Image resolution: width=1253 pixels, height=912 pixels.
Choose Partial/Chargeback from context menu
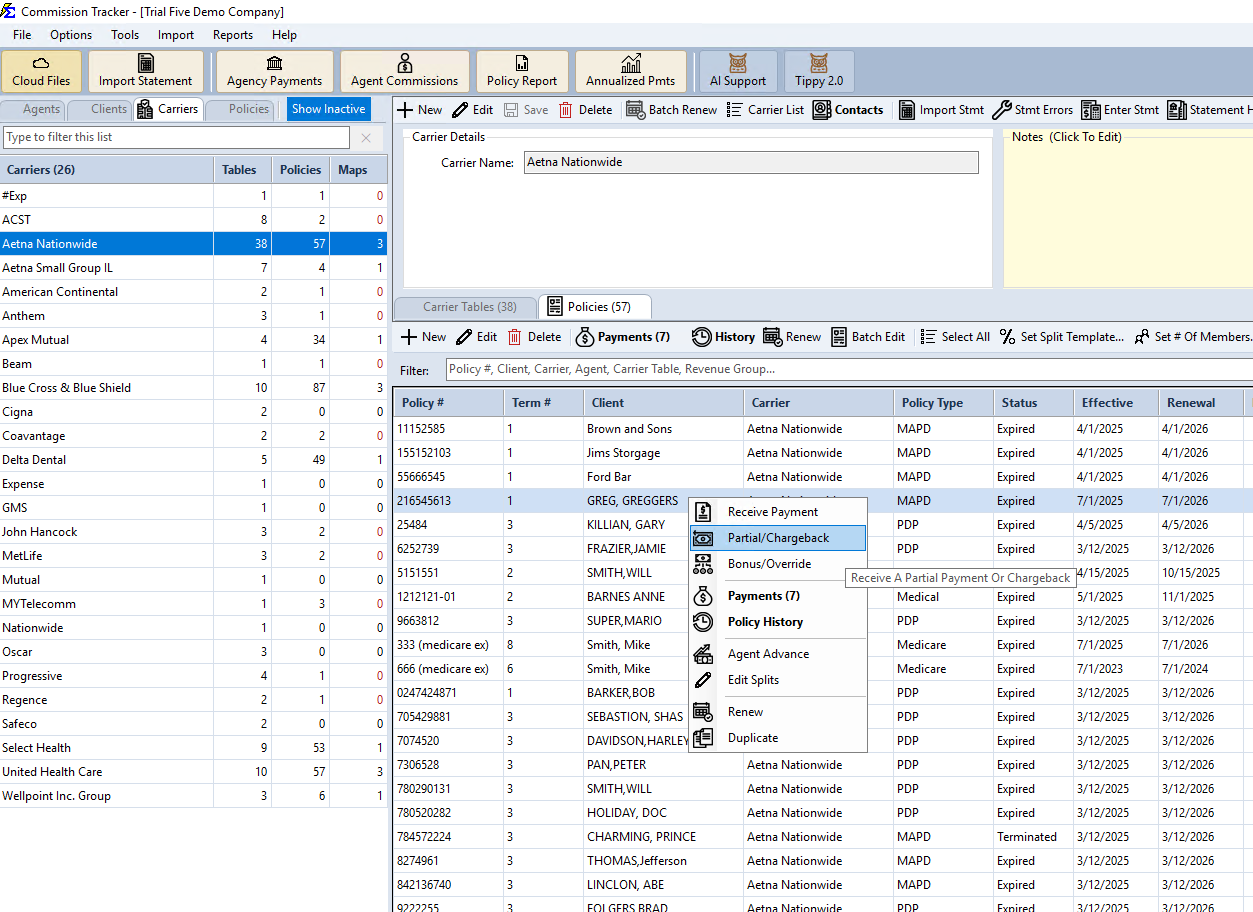point(777,538)
